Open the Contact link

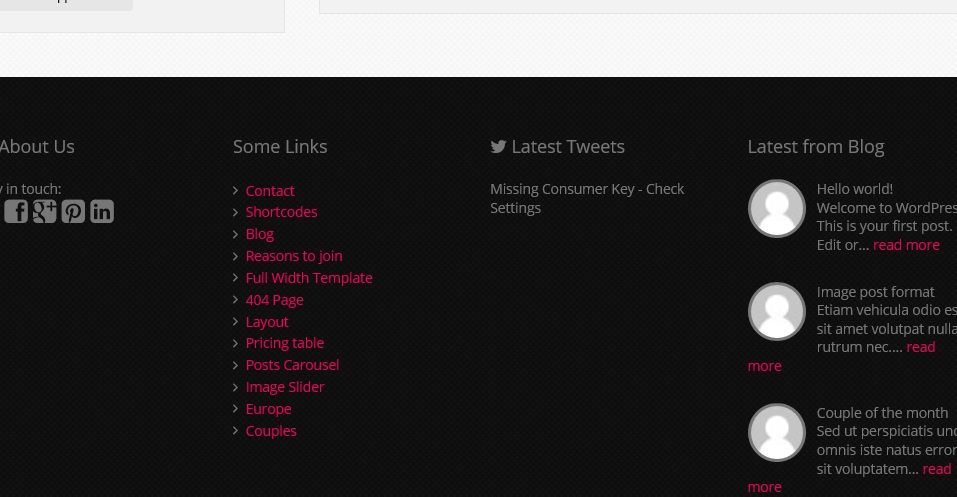coord(270,191)
